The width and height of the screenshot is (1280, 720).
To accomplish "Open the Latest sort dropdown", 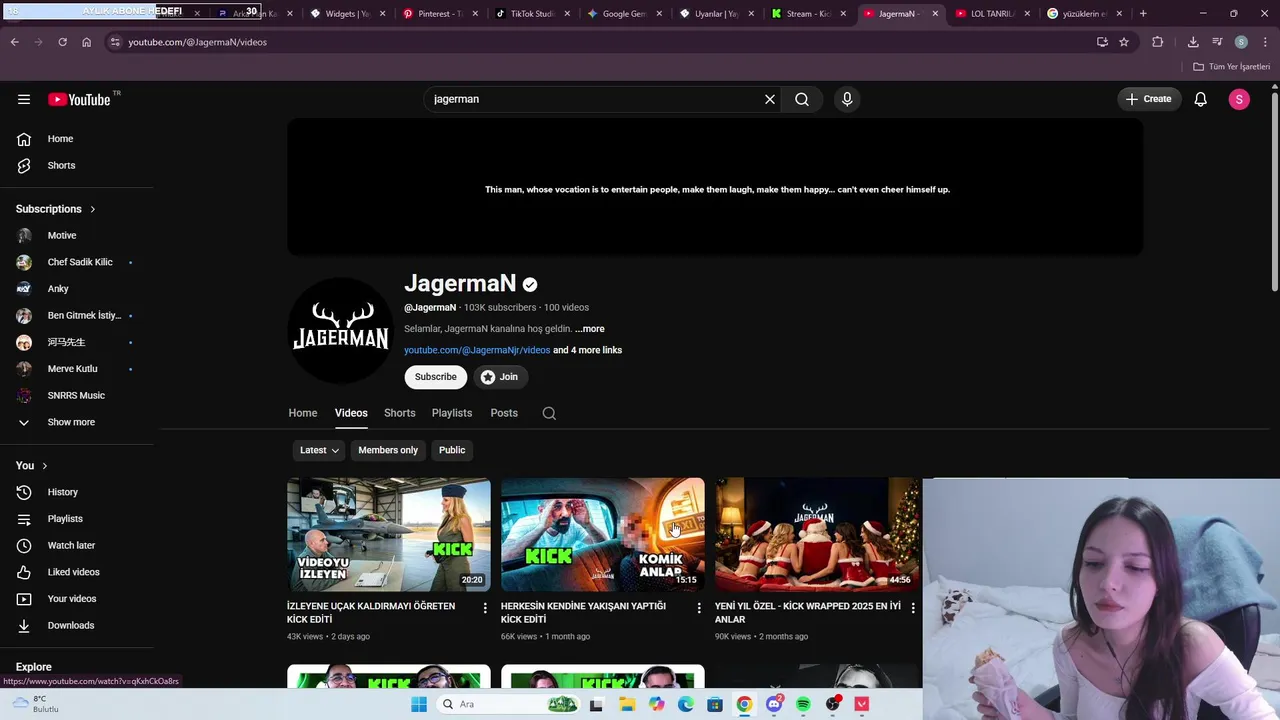I will click(x=319, y=450).
